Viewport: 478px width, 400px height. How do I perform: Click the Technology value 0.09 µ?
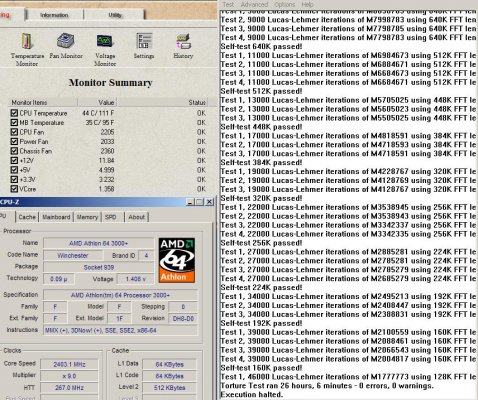(x=59, y=279)
